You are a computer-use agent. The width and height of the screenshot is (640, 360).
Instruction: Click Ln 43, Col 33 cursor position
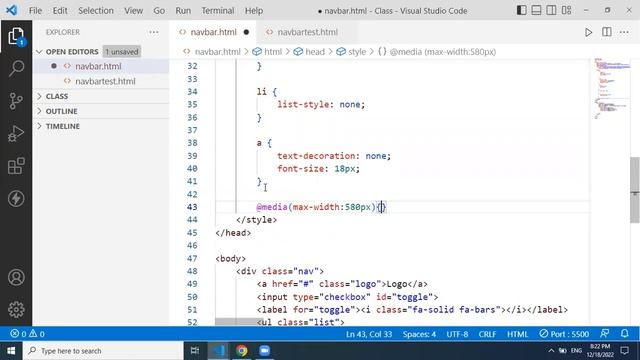(369, 334)
